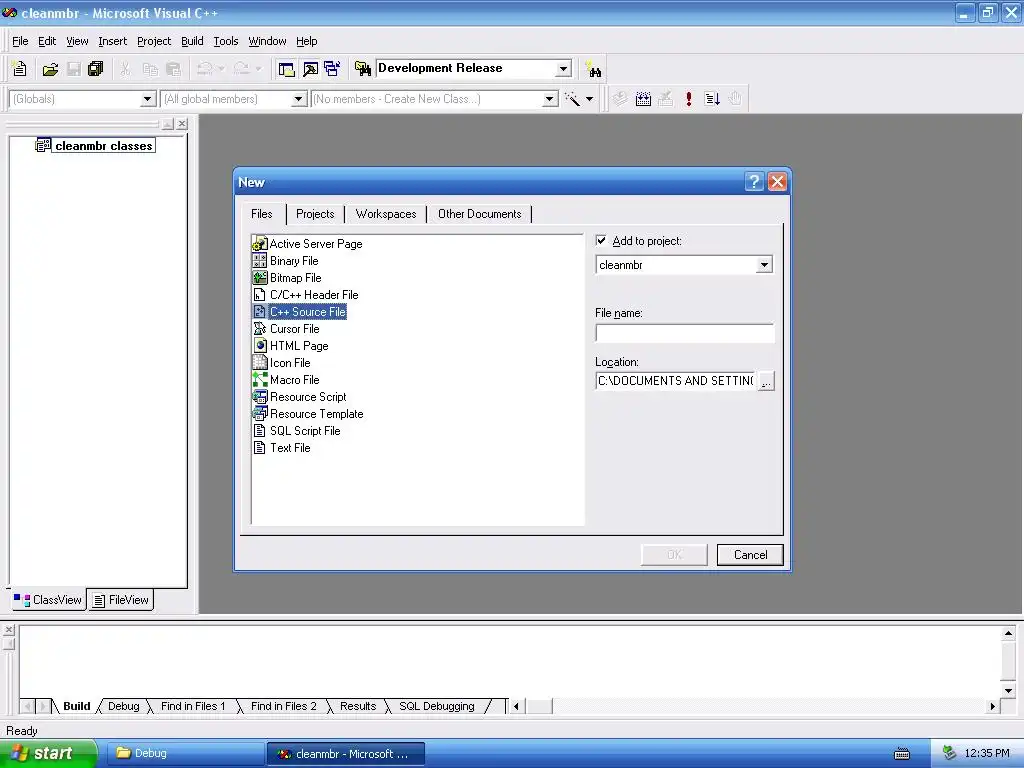1024x768 pixels.
Task: Click the Insert Breakpoint hand icon
Action: 735,99
